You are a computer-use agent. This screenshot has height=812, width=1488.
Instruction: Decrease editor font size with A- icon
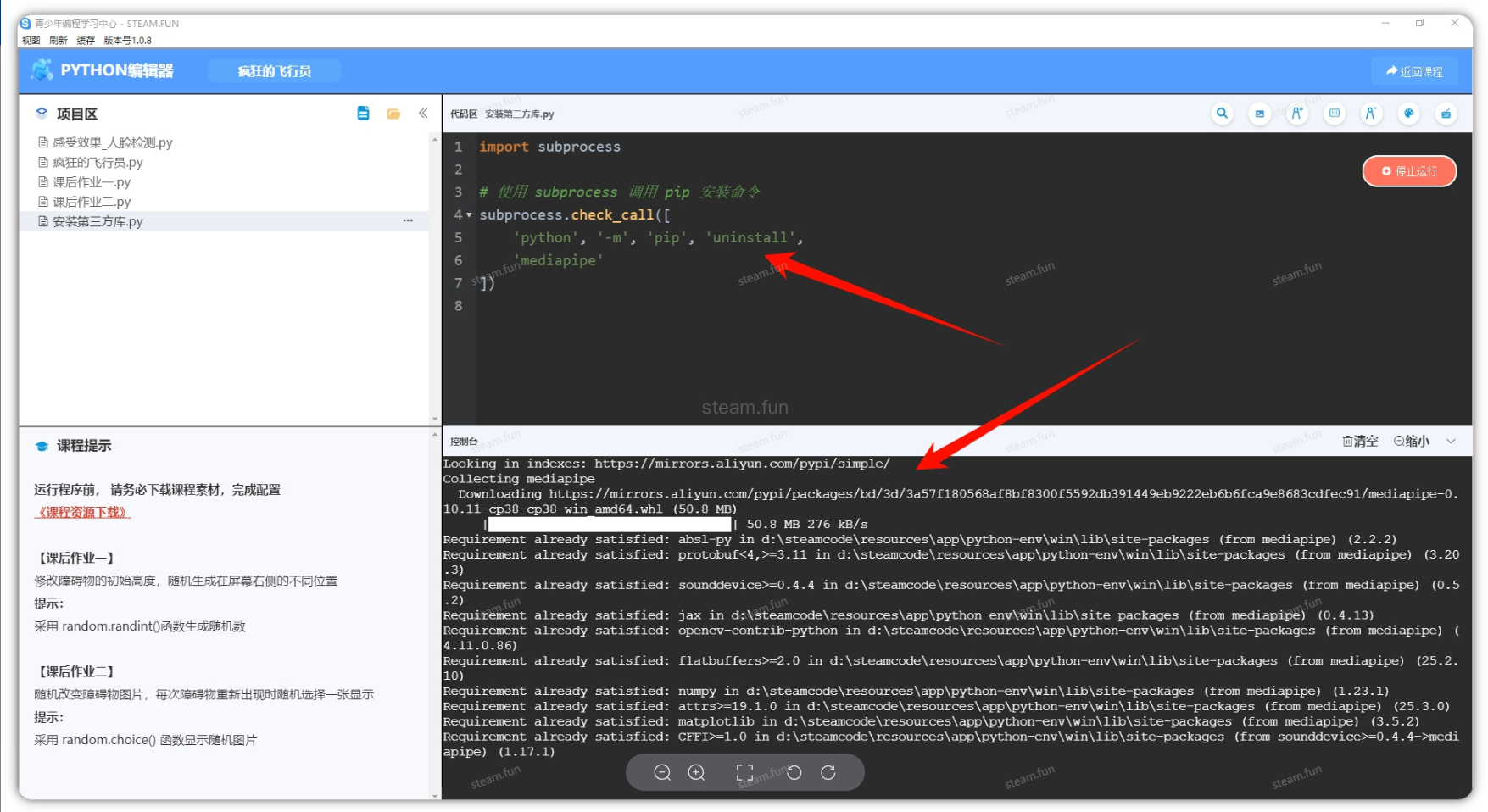point(1371,114)
